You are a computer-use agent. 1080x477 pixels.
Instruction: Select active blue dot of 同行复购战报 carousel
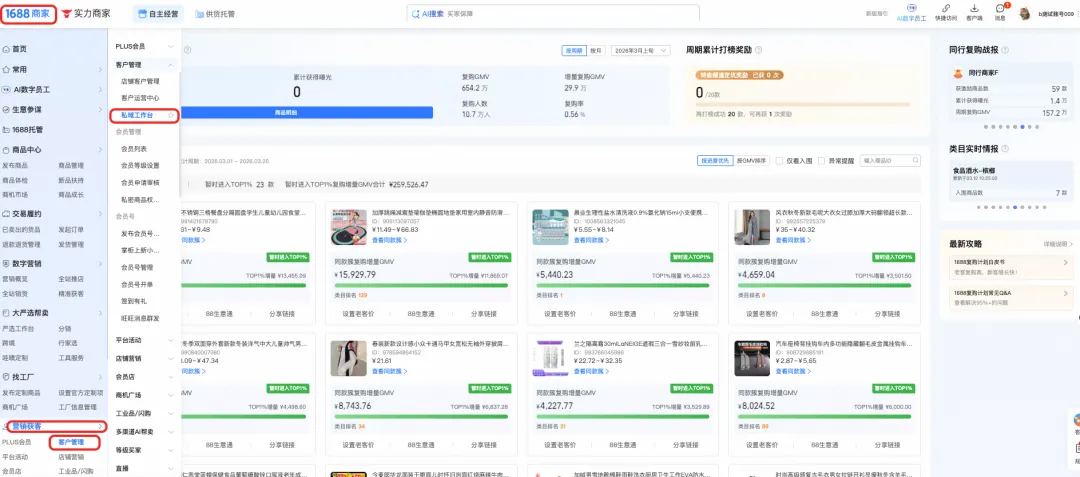click(x=1023, y=127)
